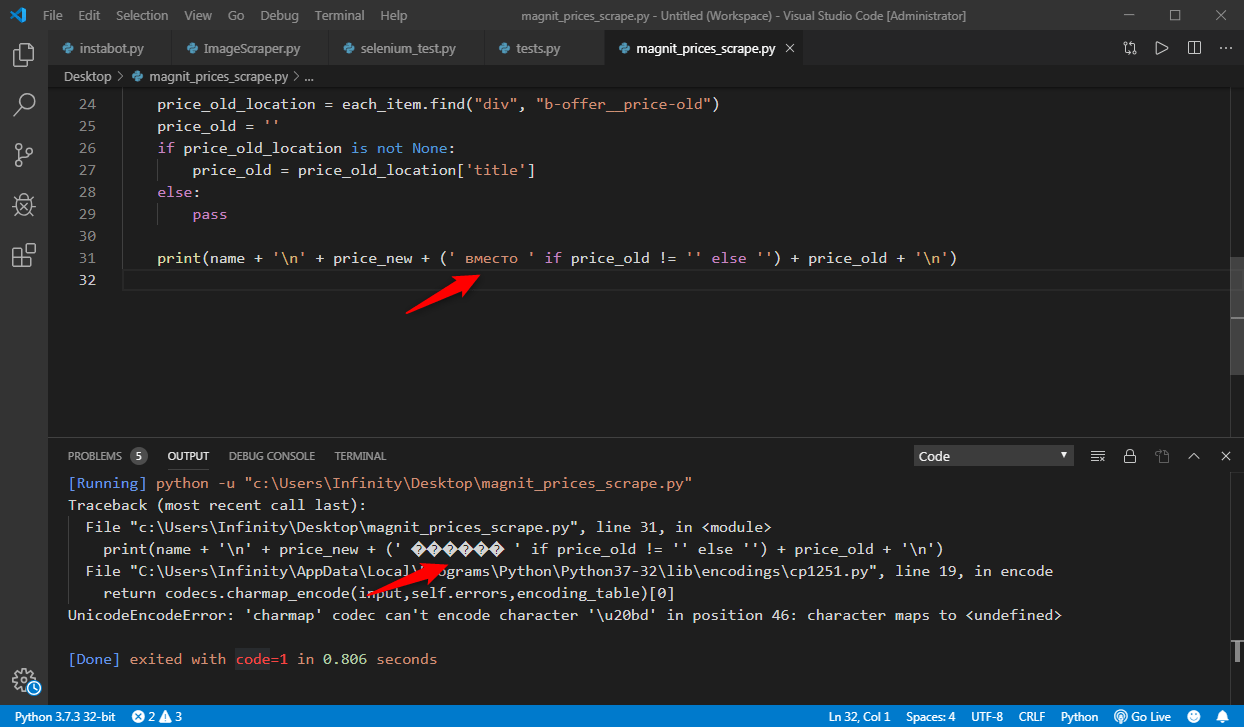Open the Selection menu

pyautogui.click(x=142, y=16)
